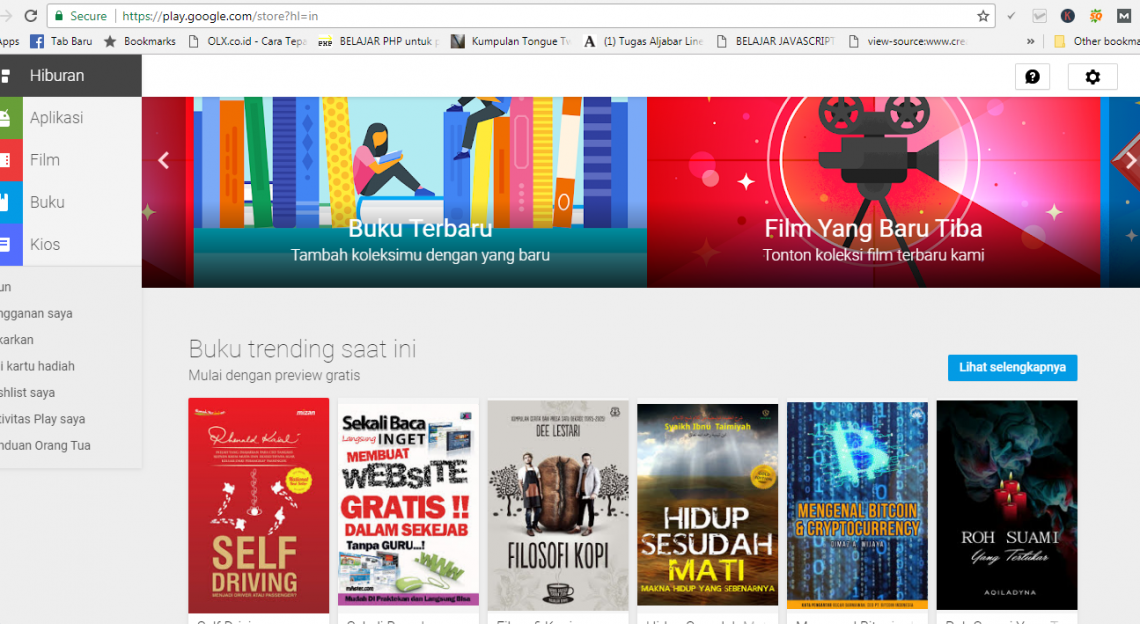Viewport: 1140px width, 624px height.
Task: Click the previous carousel arrow
Action: 164,160
